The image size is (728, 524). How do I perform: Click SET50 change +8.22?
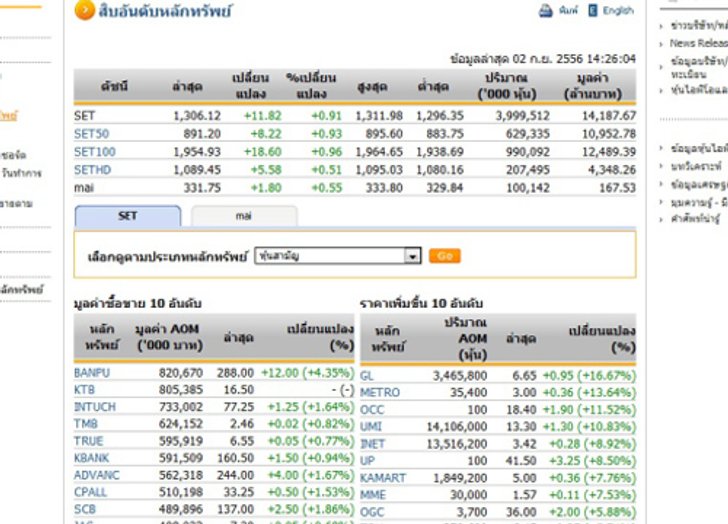(x=266, y=134)
